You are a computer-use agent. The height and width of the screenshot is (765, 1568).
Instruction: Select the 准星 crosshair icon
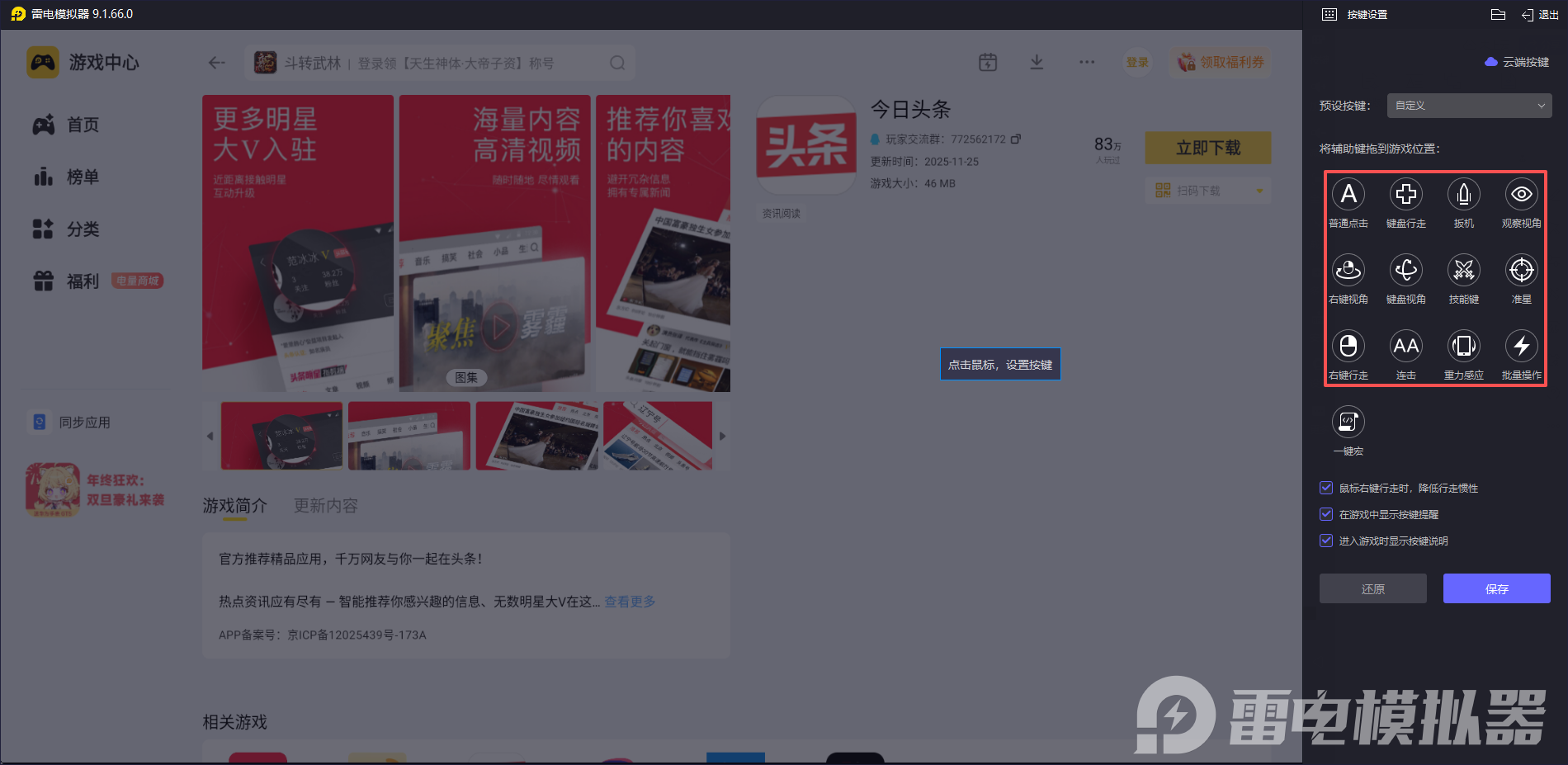[1522, 270]
